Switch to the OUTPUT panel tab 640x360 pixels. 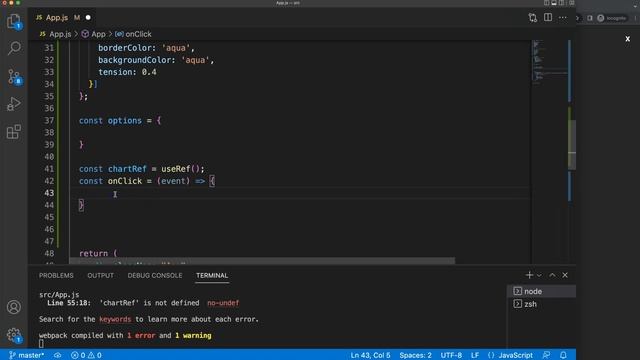[100, 276]
